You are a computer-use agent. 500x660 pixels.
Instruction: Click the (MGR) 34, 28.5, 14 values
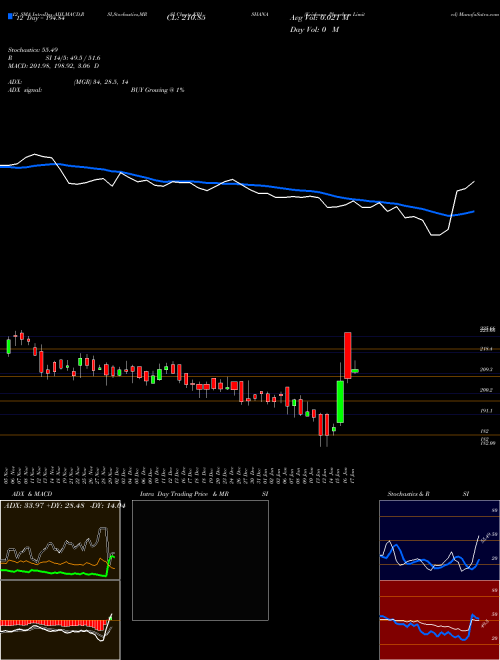point(101,82)
